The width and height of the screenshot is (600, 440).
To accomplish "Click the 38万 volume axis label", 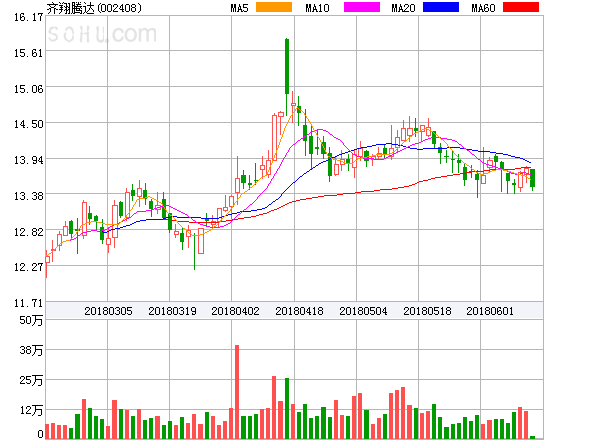I will pyautogui.click(x=31, y=350).
